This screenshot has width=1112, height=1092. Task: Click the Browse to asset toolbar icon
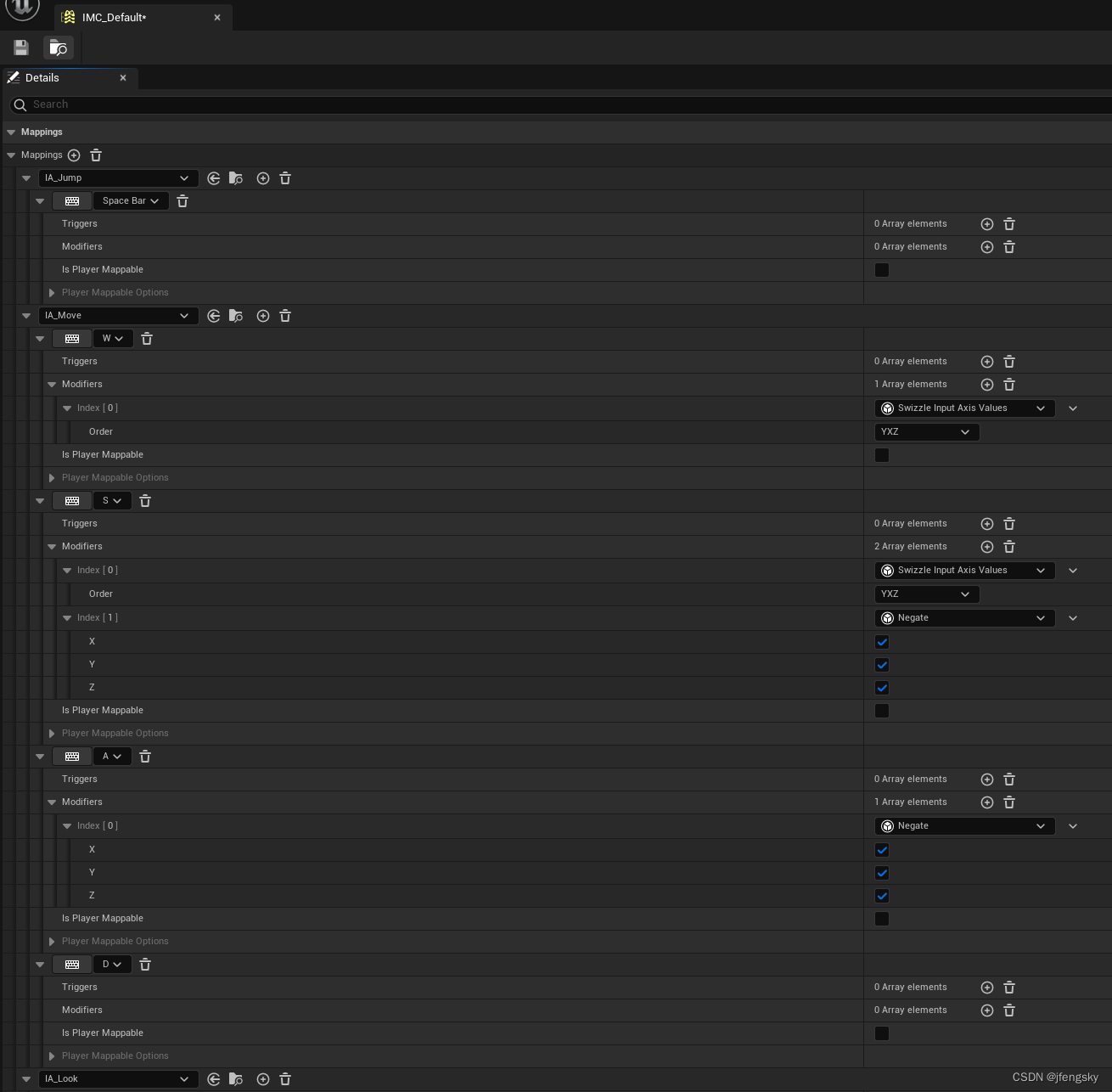(58, 48)
